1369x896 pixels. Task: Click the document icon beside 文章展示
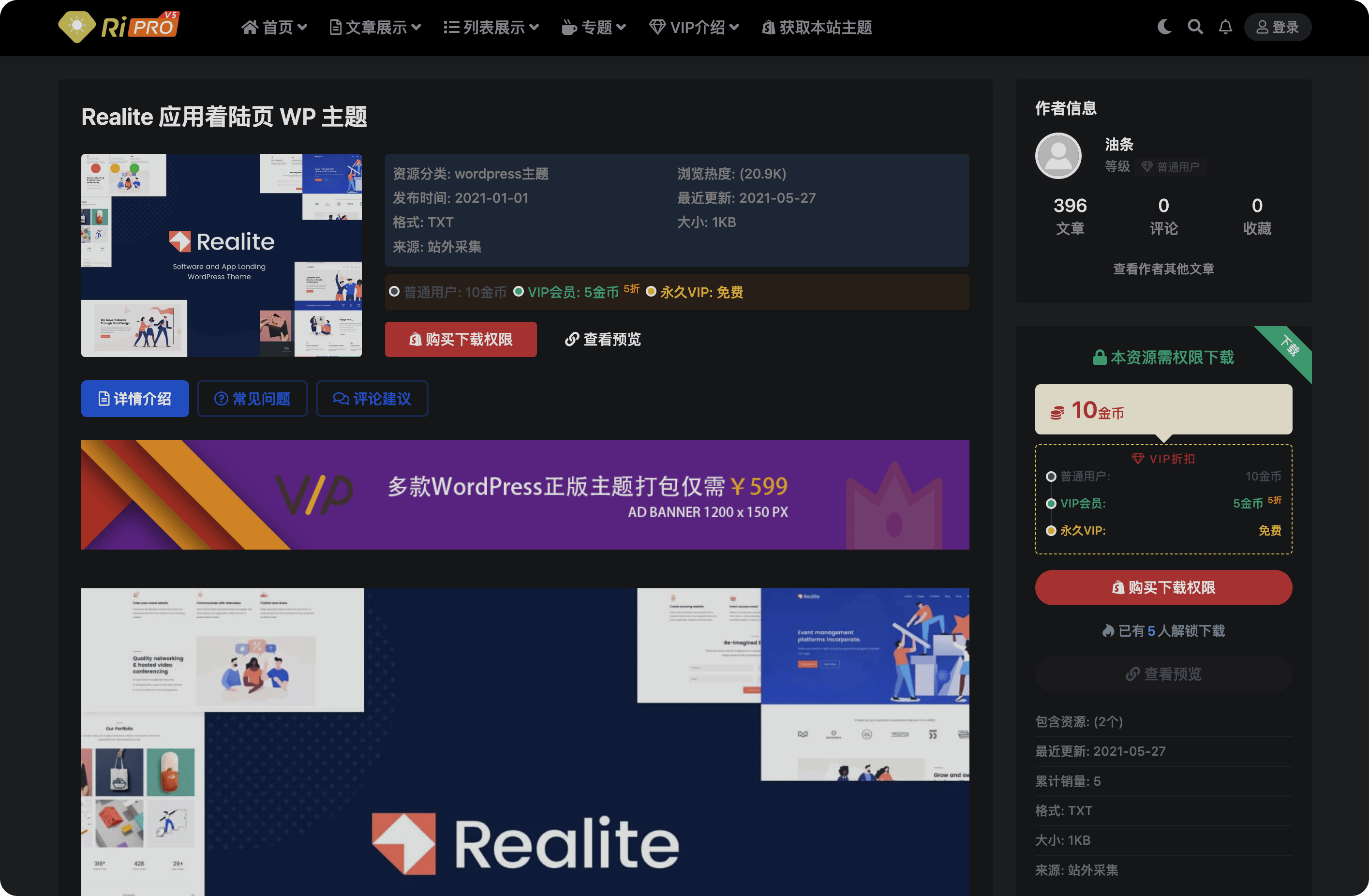(x=335, y=27)
